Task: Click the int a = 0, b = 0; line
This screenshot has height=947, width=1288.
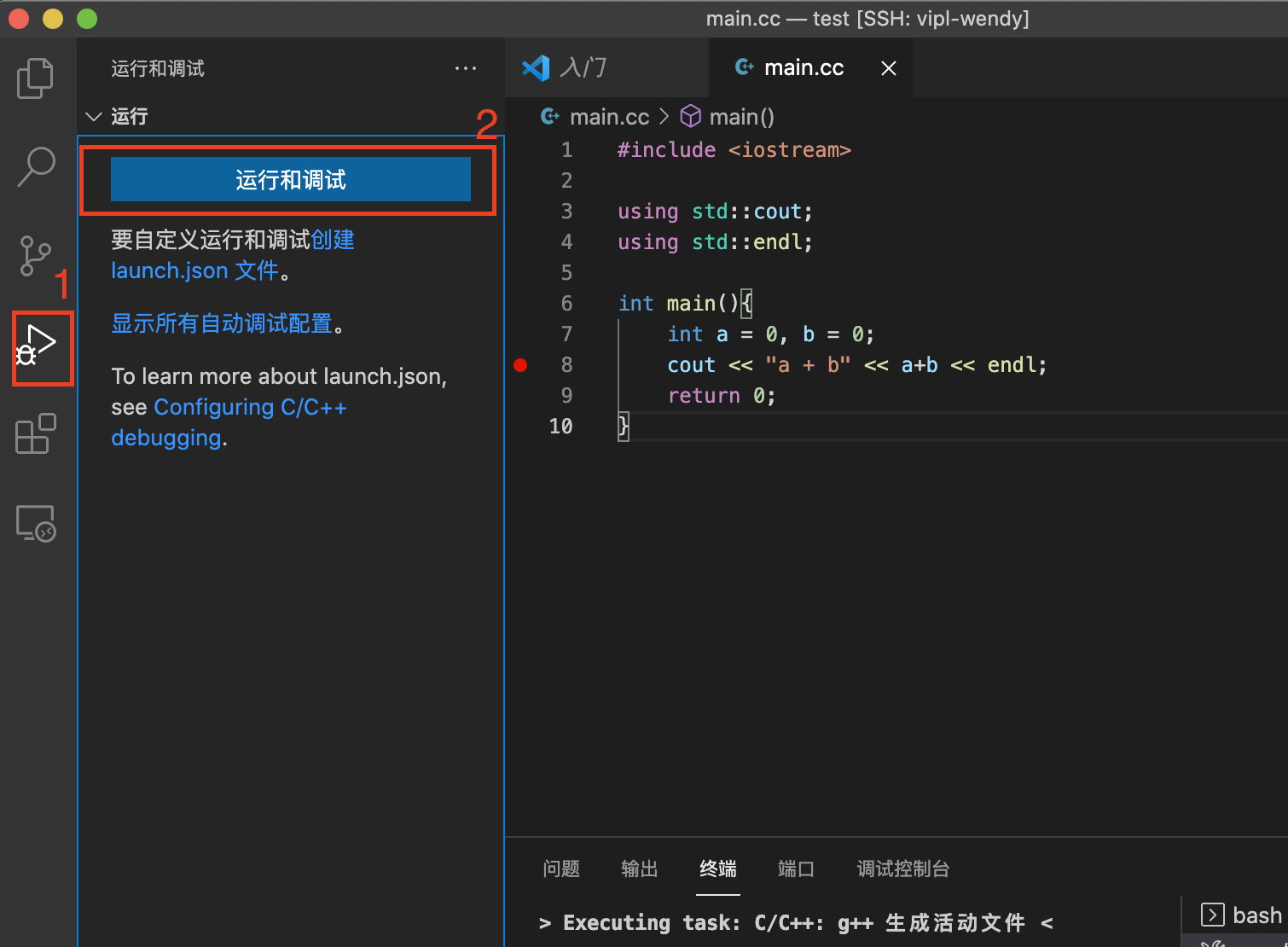Action: pos(771,334)
